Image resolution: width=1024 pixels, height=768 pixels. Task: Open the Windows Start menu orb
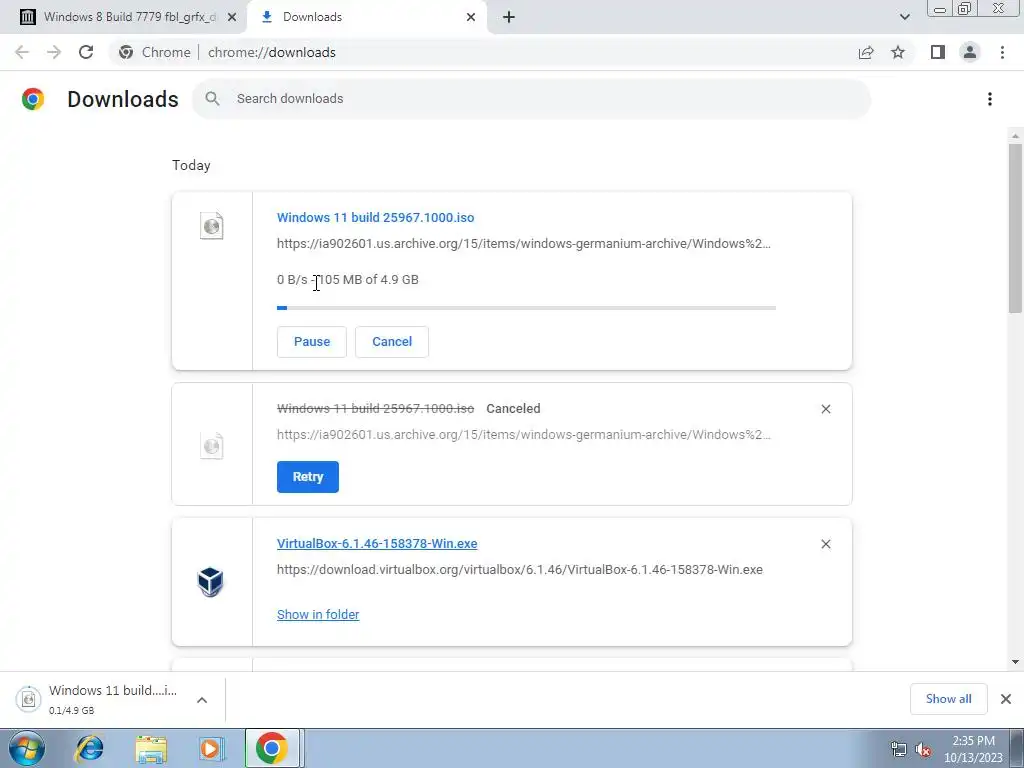26,748
